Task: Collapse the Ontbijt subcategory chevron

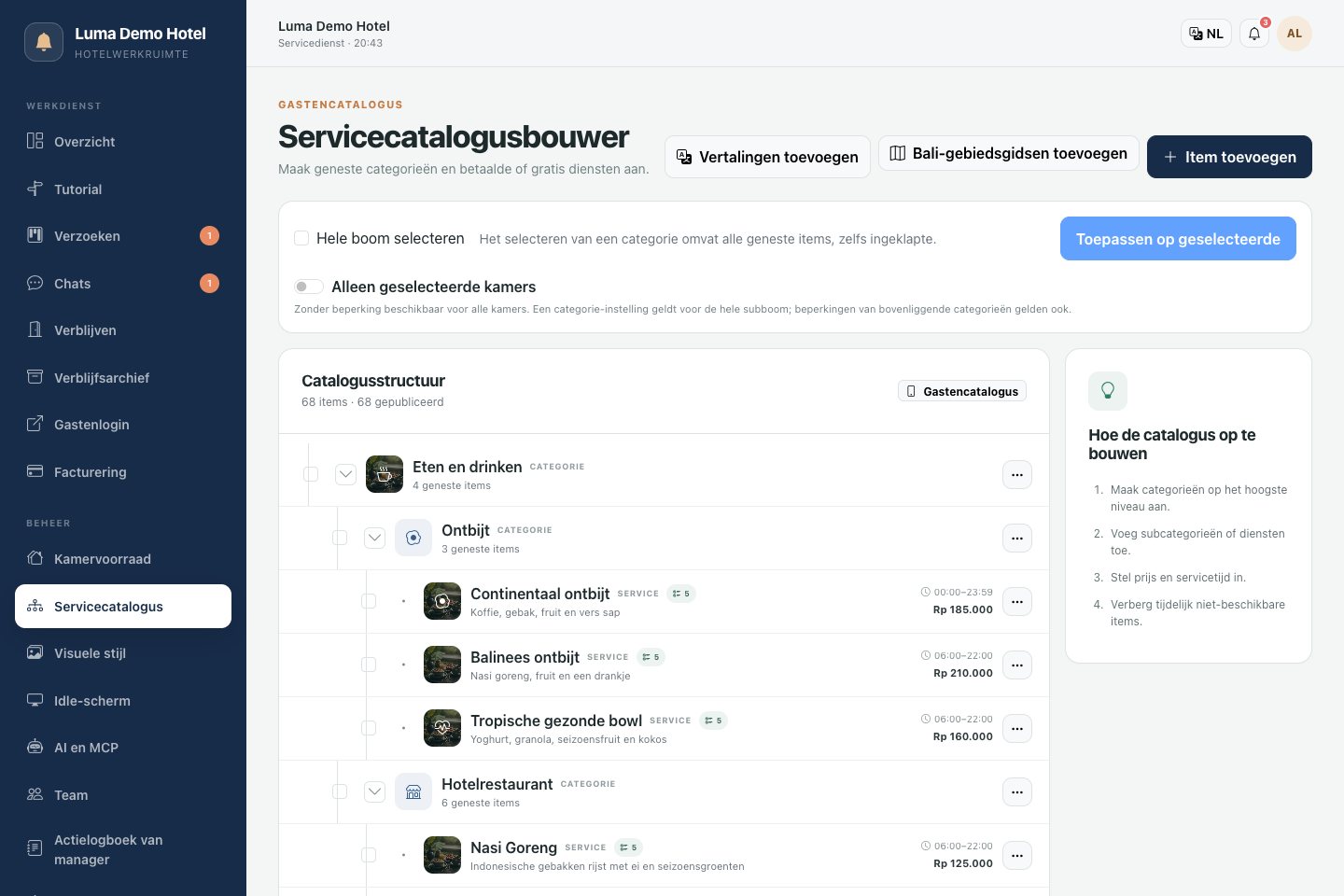Action: (x=374, y=538)
